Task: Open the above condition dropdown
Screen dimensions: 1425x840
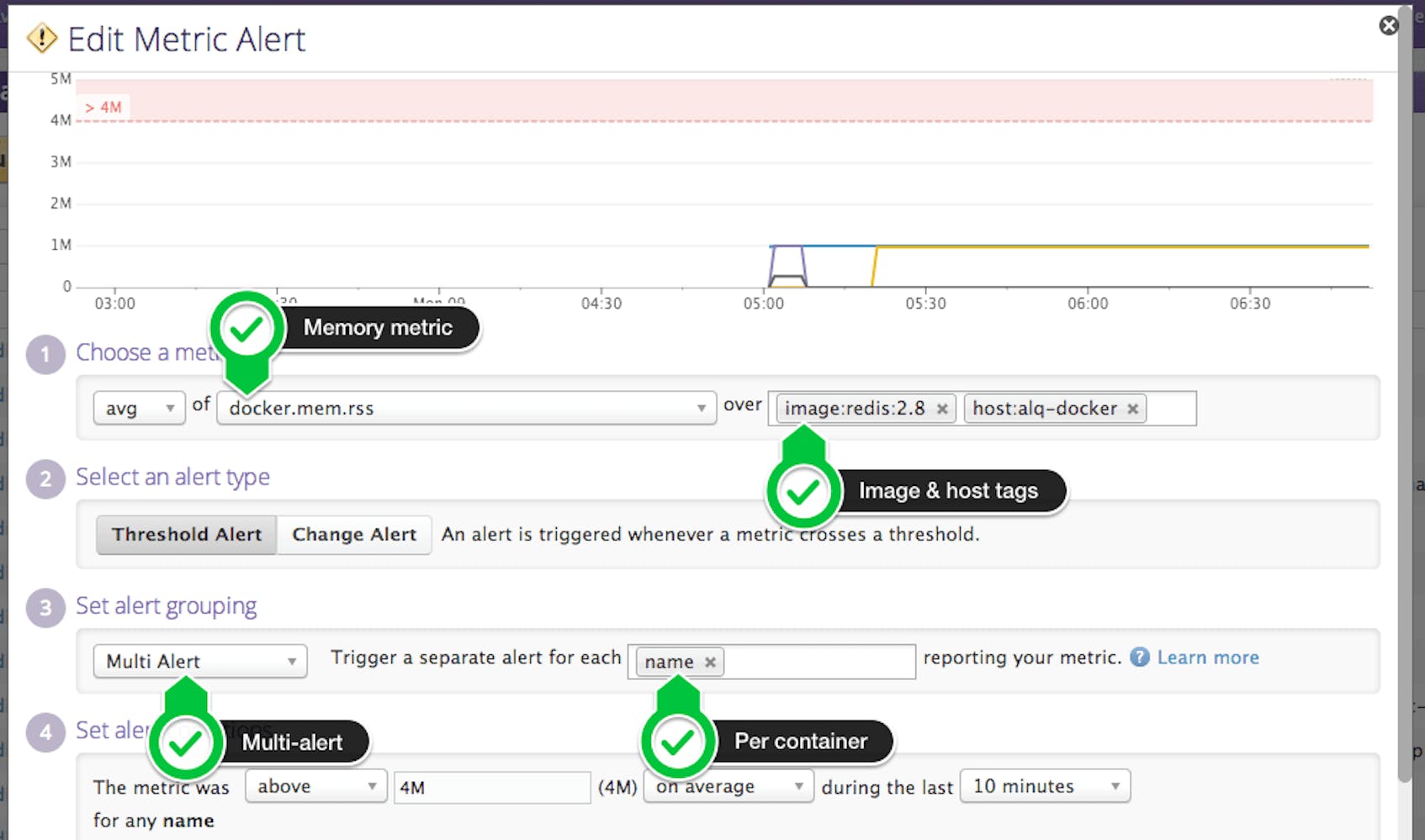Action: 315,786
